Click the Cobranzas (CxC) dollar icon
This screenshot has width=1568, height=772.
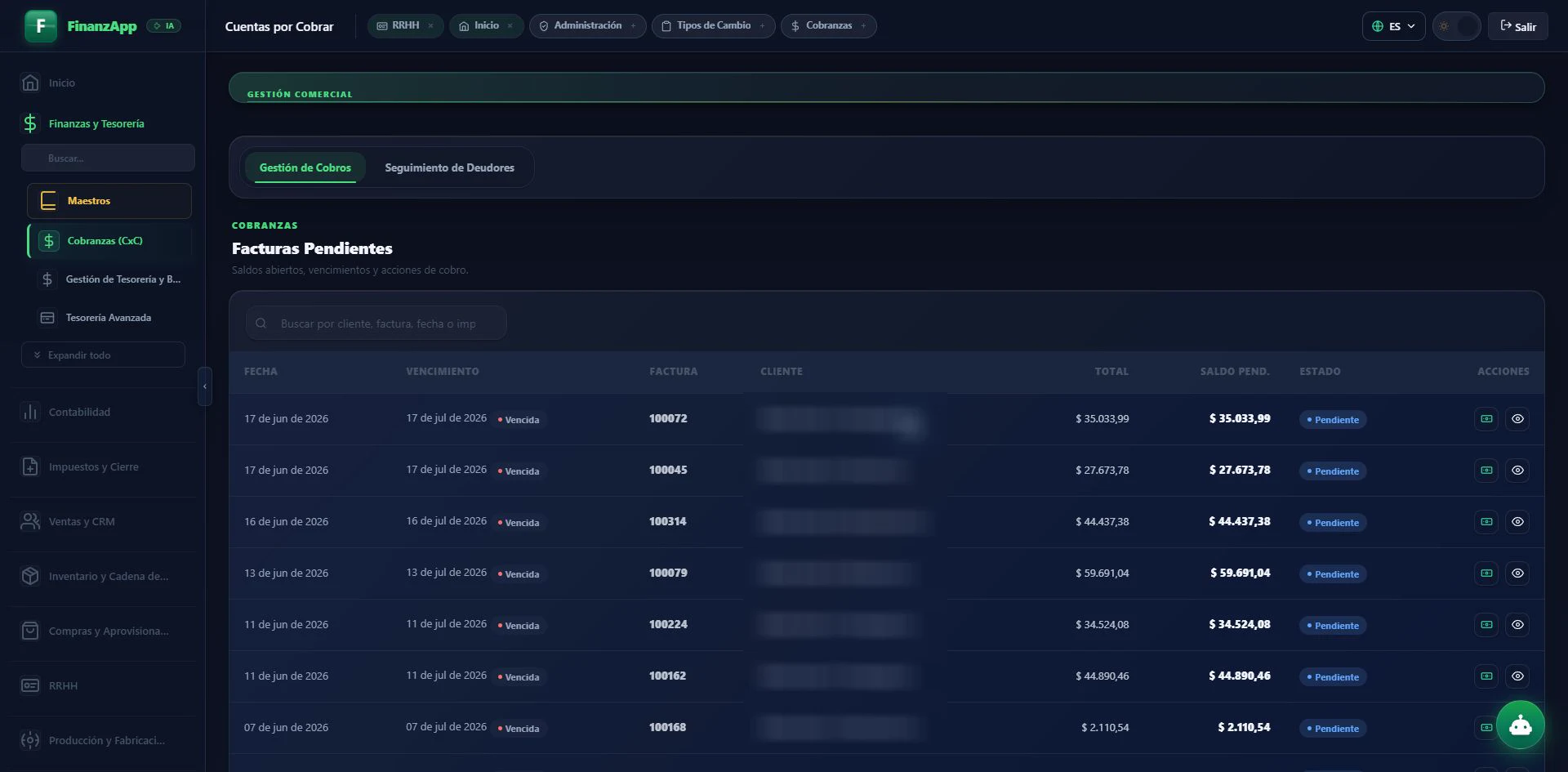[x=48, y=241]
